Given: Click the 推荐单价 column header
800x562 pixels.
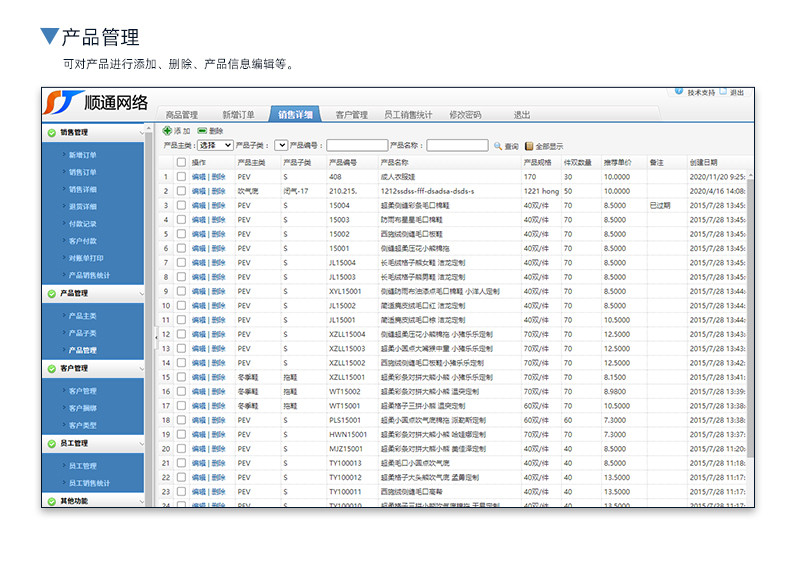Looking at the screenshot, I should tap(617, 163).
